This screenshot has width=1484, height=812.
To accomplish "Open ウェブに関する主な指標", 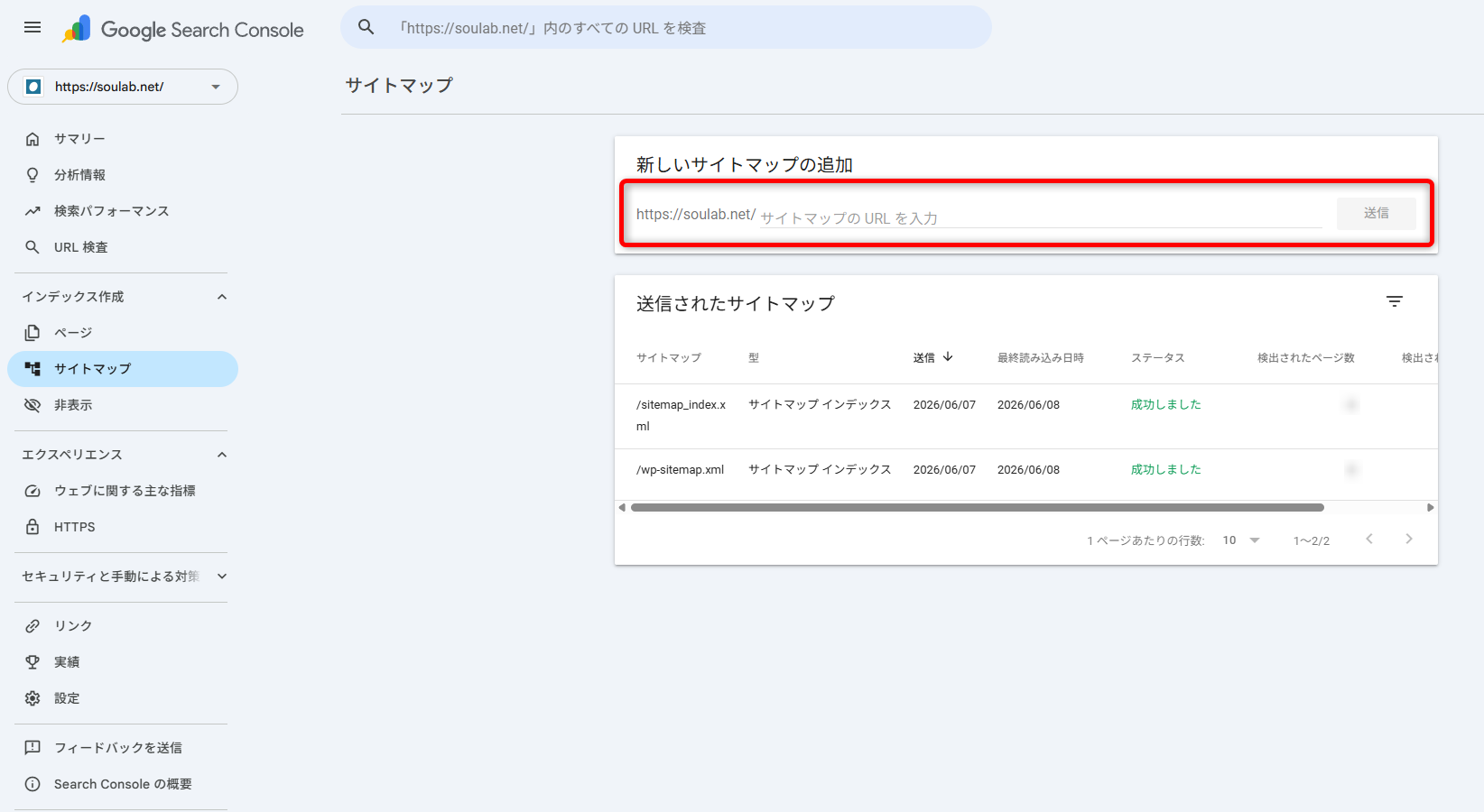I will point(123,491).
